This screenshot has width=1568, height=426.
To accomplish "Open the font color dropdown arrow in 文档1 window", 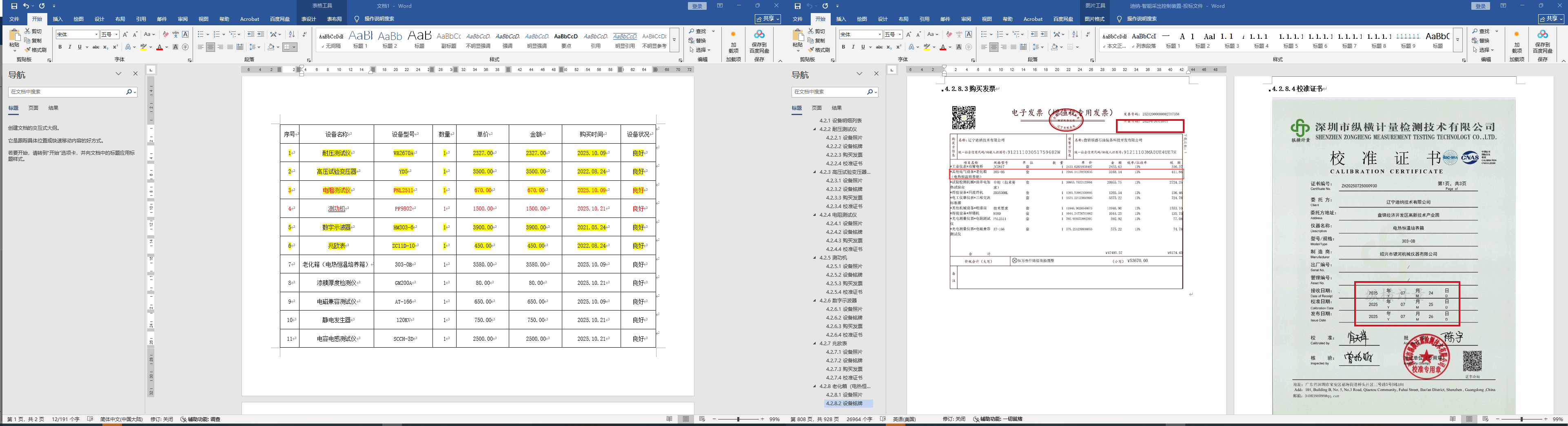I will pyautogui.click(x=166, y=47).
